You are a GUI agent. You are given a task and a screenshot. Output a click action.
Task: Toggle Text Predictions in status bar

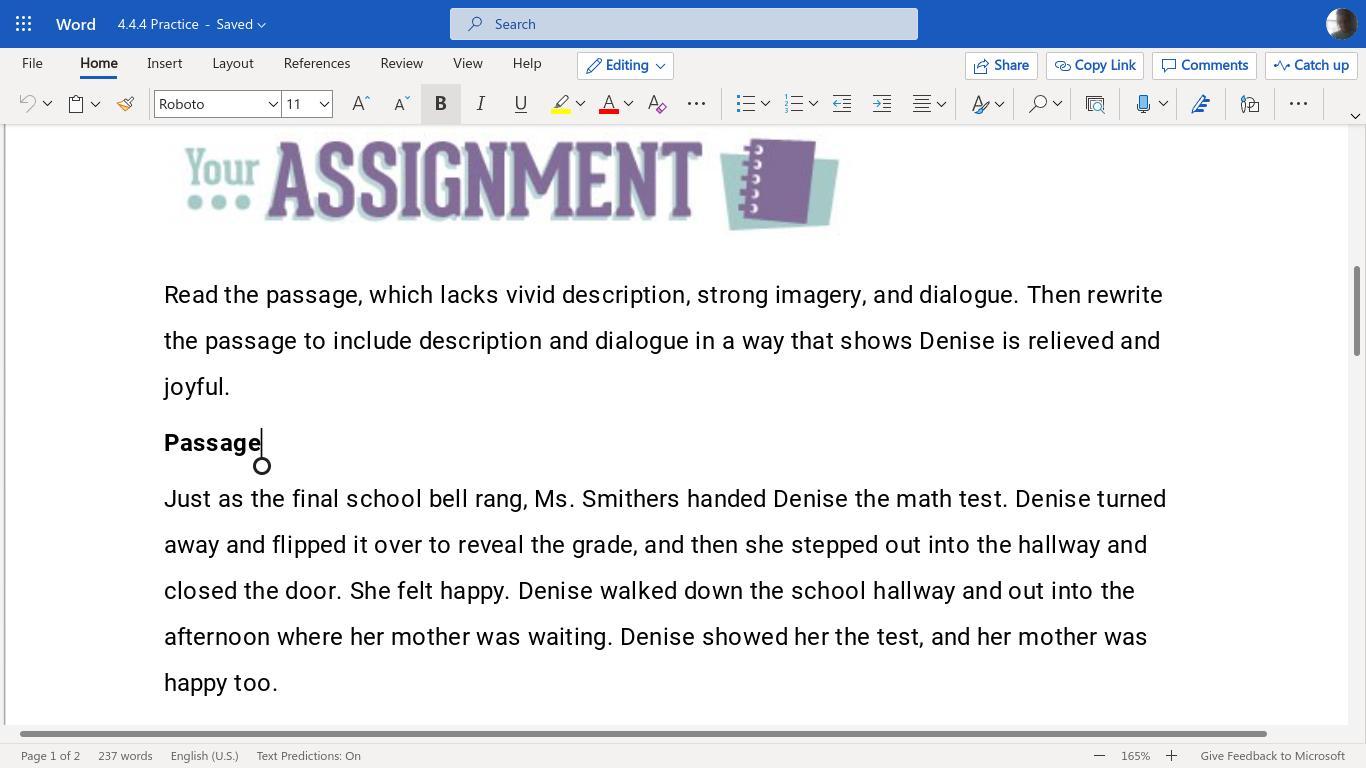pyautogui.click(x=308, y=756)
